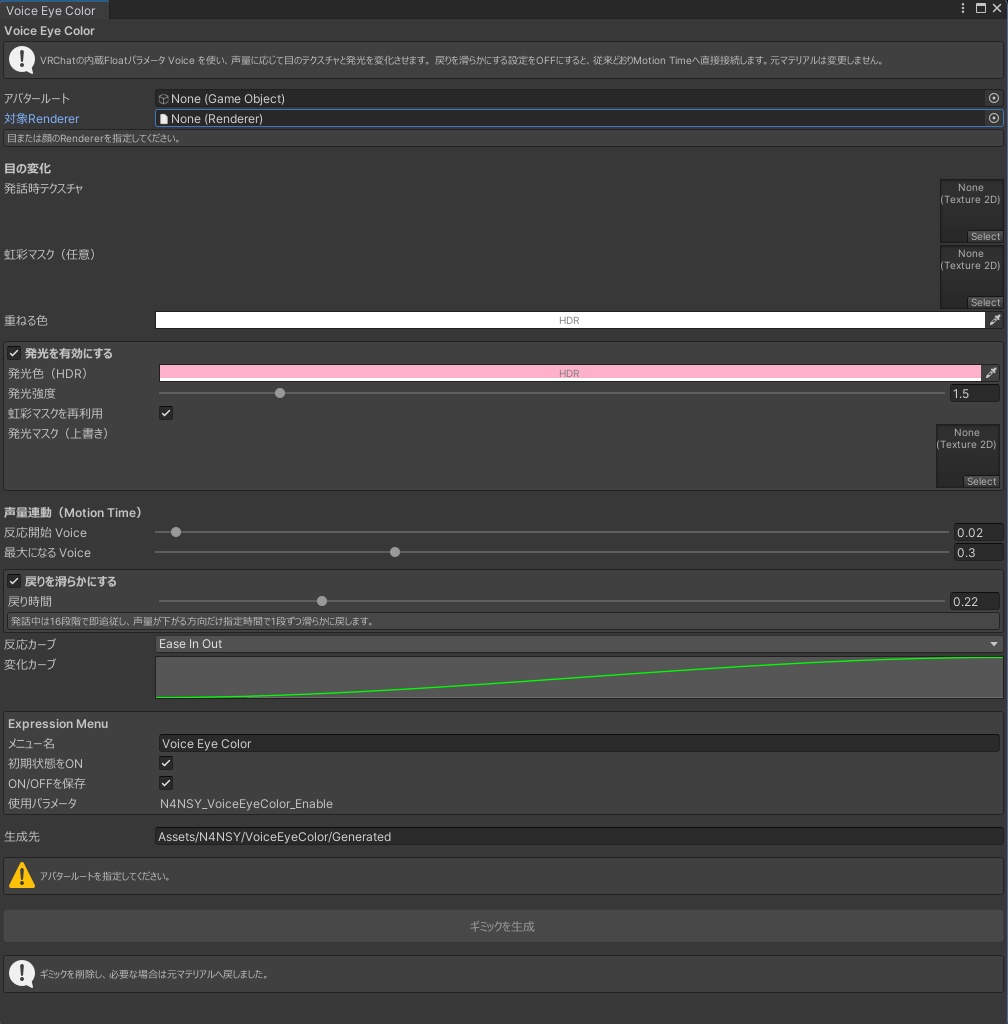Click the 発光強度 slider handle
The width and height of the screenshot is (1008, 1024).
[x=280, y=393]
